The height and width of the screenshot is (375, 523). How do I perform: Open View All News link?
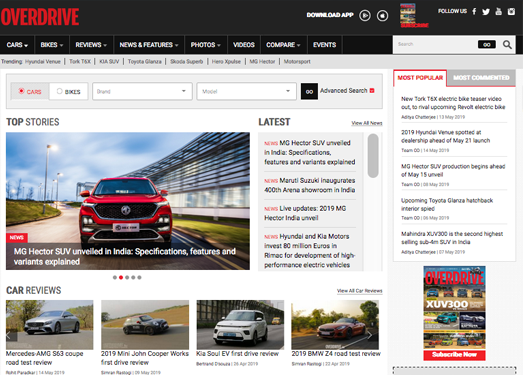point(367,123)
